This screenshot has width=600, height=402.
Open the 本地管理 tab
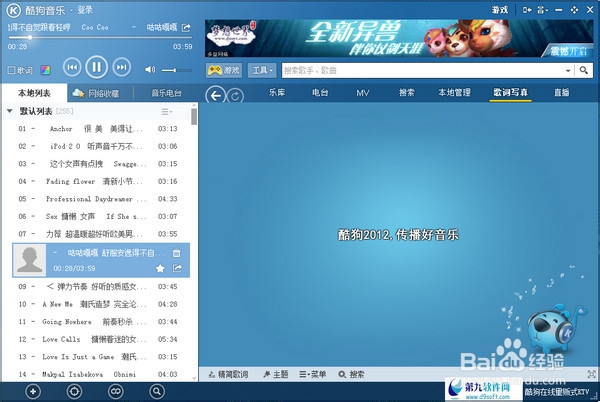[x=454, y=93]
